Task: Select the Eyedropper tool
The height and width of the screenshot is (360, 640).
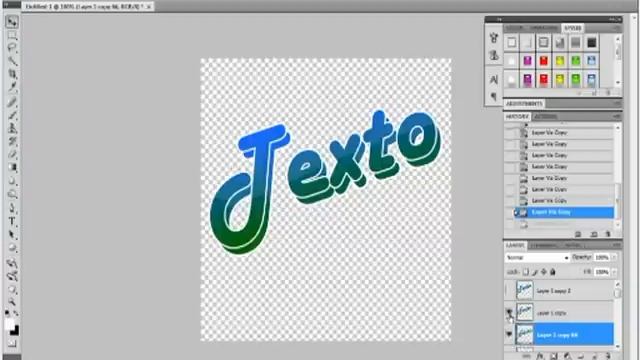Action: [12, 87]
